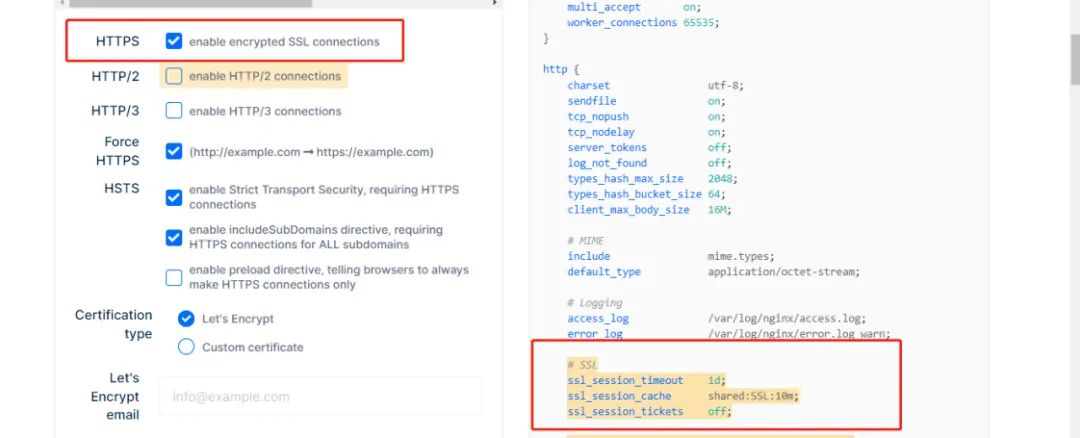Choose Custom certificate radio option
Viewport: 1080px width, 438px height.
coord(186,347)
